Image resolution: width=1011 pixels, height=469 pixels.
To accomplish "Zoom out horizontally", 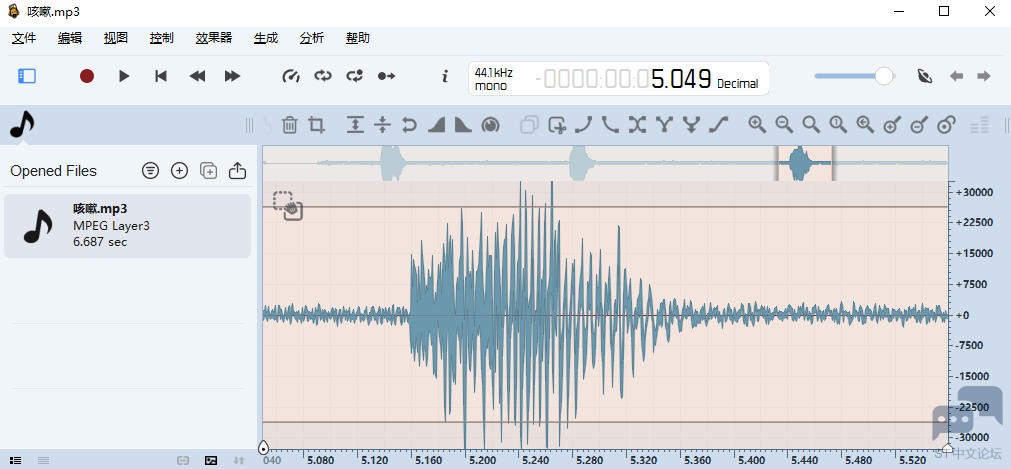I will tap(784, 125).
